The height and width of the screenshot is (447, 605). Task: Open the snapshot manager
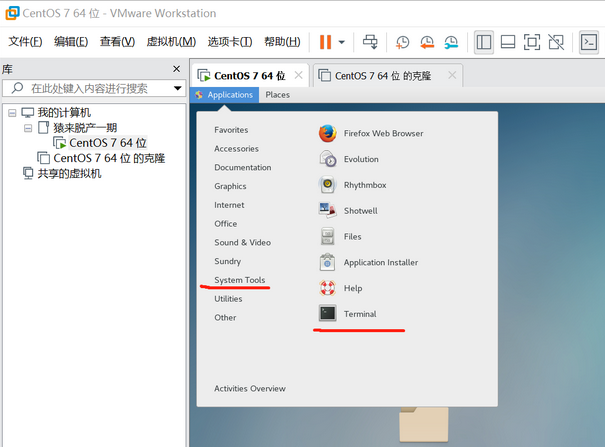451,42
